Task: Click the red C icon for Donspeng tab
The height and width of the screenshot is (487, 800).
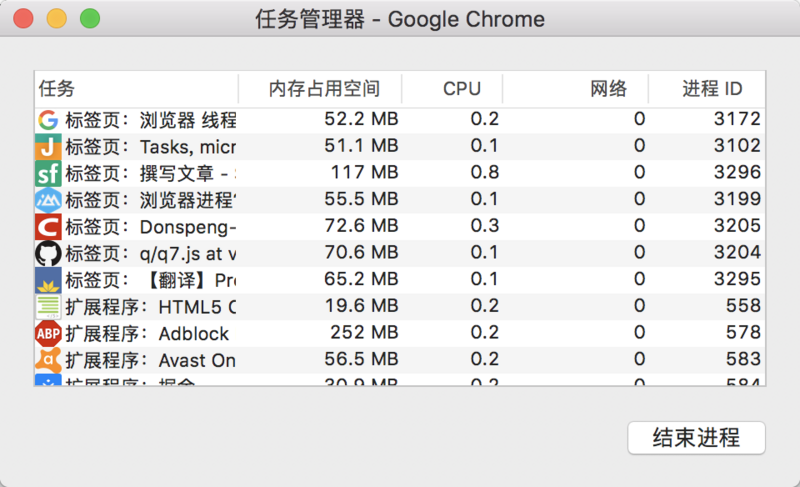Action: pyautogui.click(x=47, y=227)
